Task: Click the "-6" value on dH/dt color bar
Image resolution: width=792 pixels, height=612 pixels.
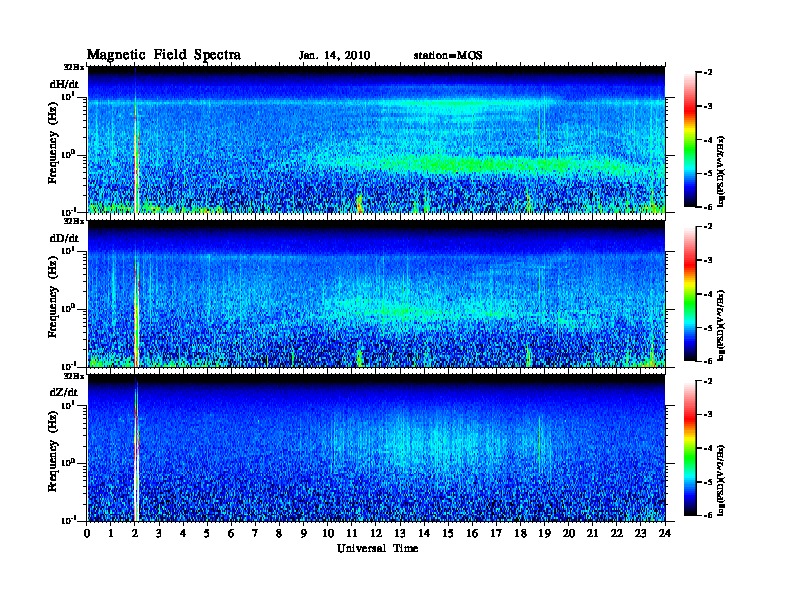Action: (709, 207)
